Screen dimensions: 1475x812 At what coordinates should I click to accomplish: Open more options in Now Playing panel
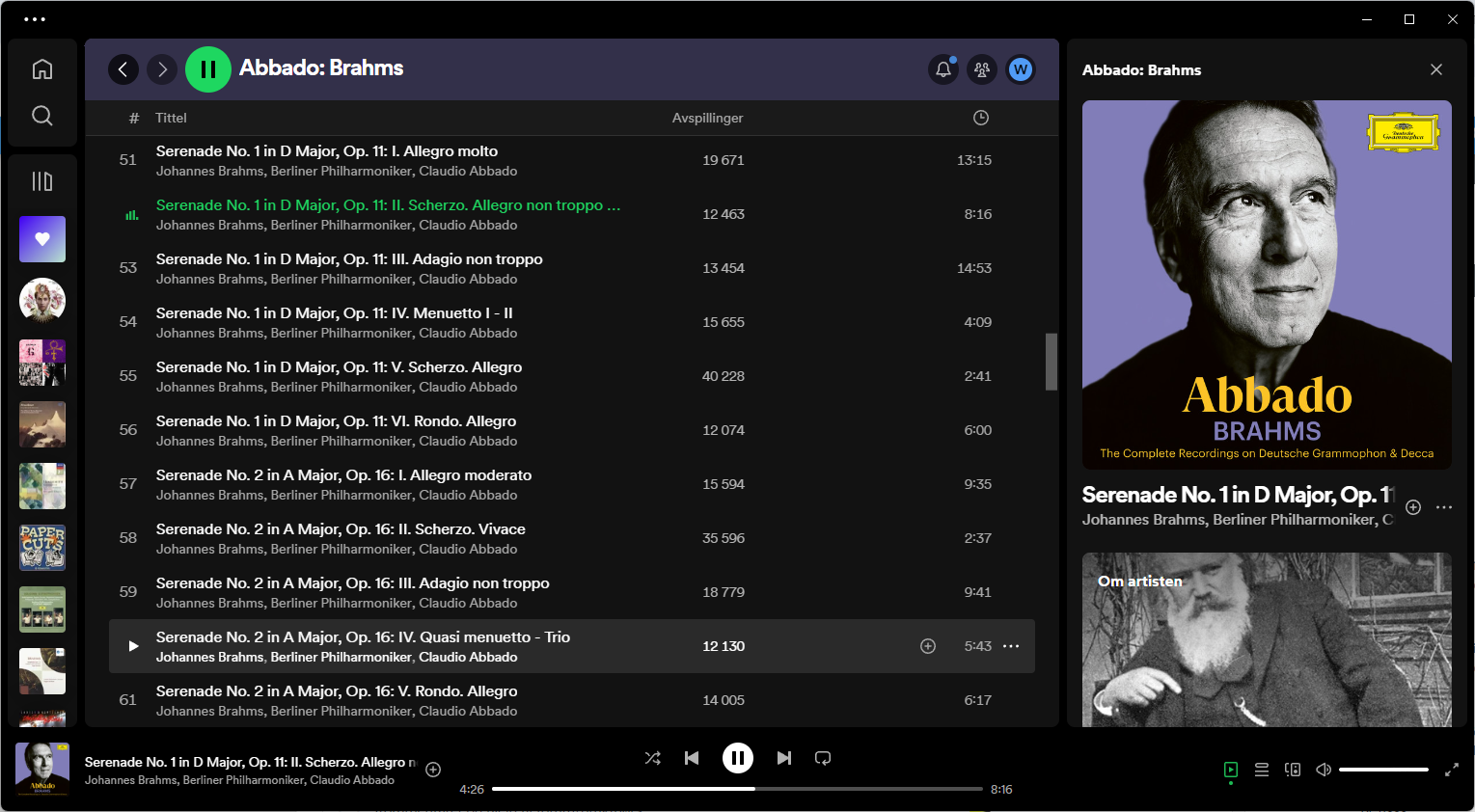pyautogui.click(x=1444, y=507)
